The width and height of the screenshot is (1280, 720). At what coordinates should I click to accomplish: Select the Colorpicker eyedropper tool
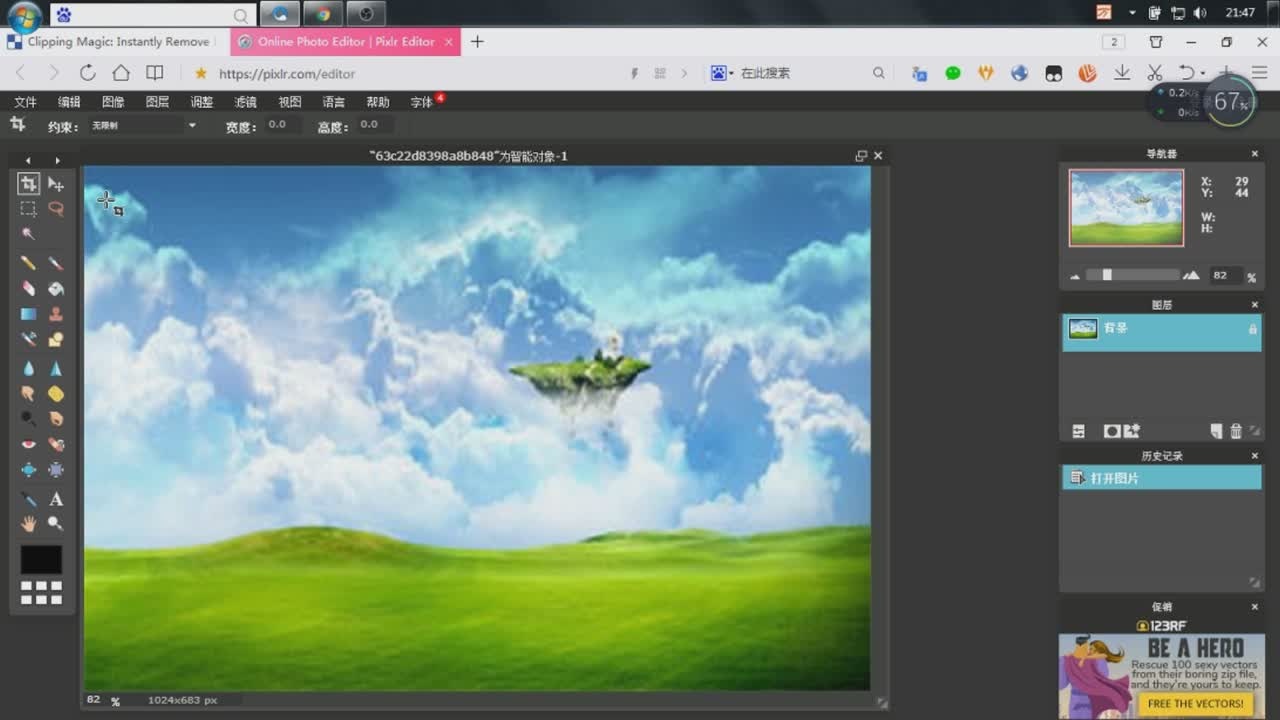[28, 499]
